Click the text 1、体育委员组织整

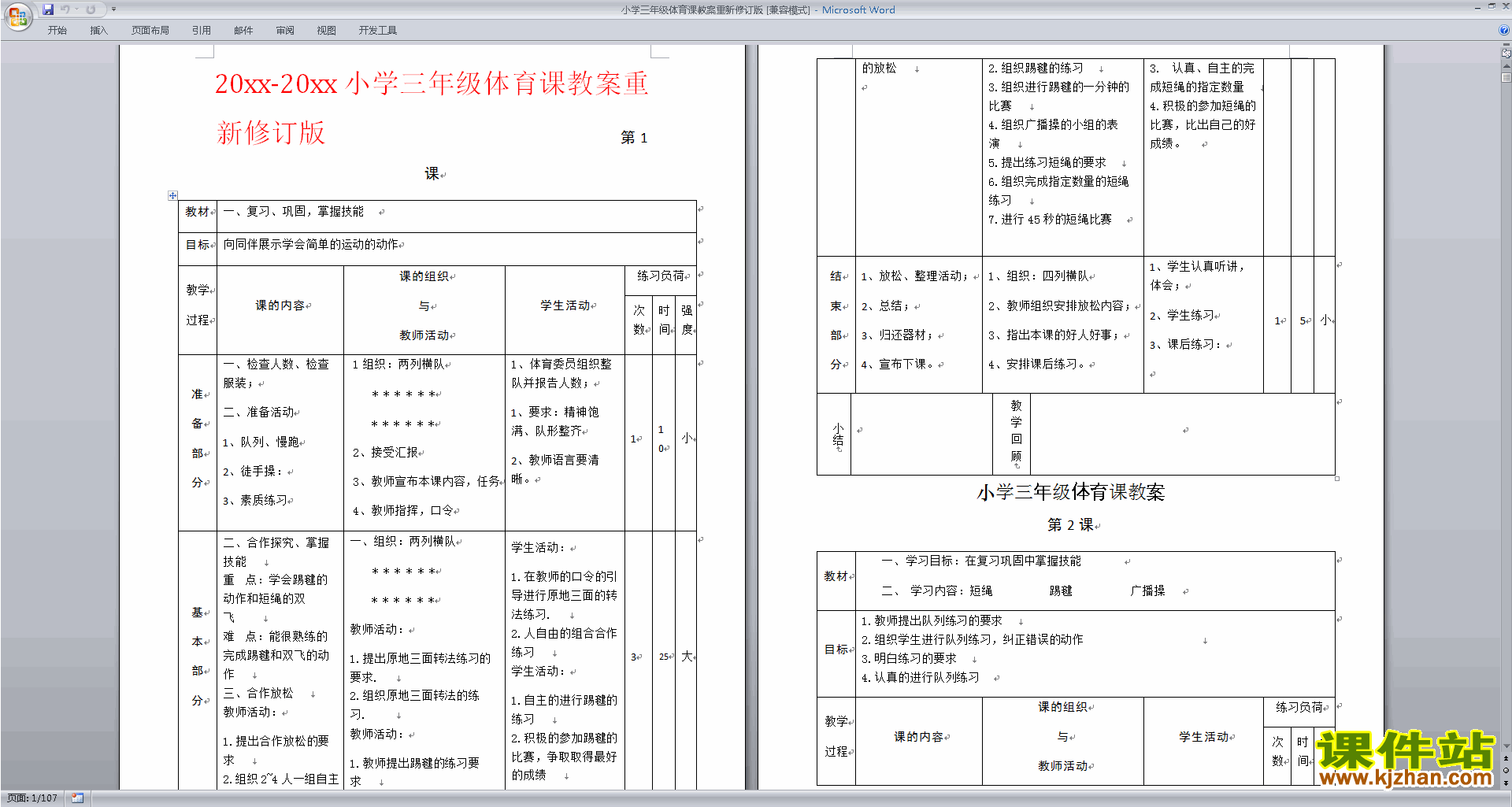coord(561,365)
